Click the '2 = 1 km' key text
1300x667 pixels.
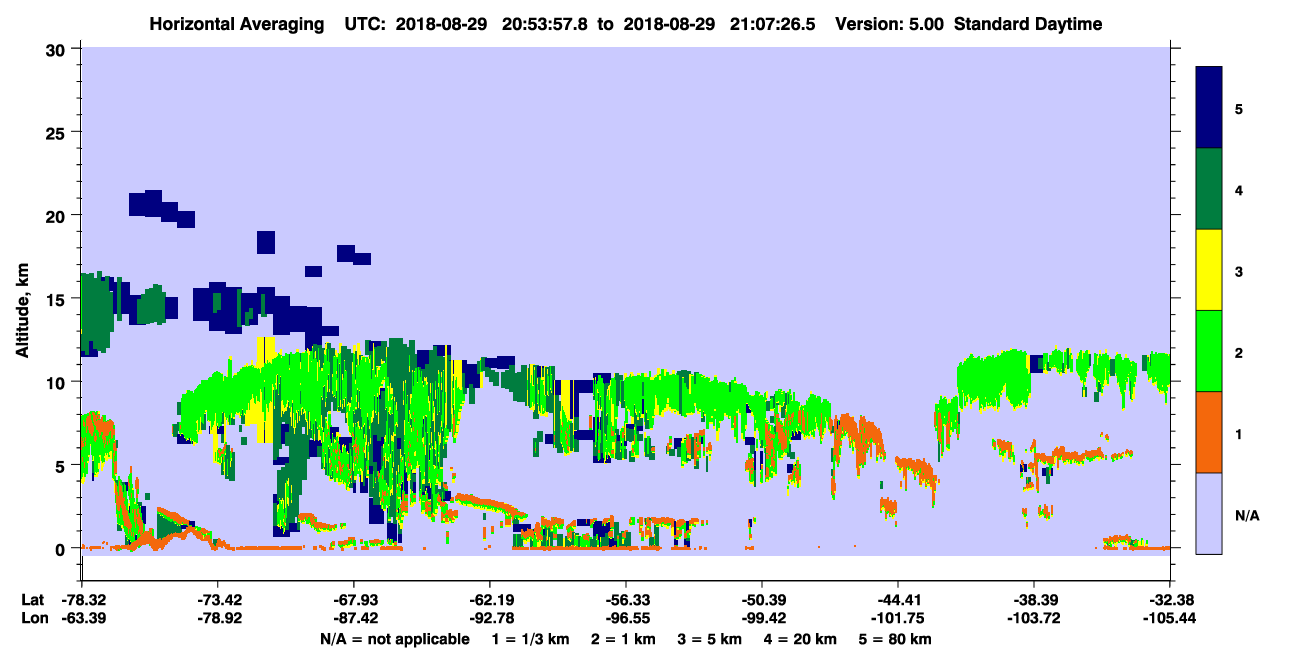[622, 639]
